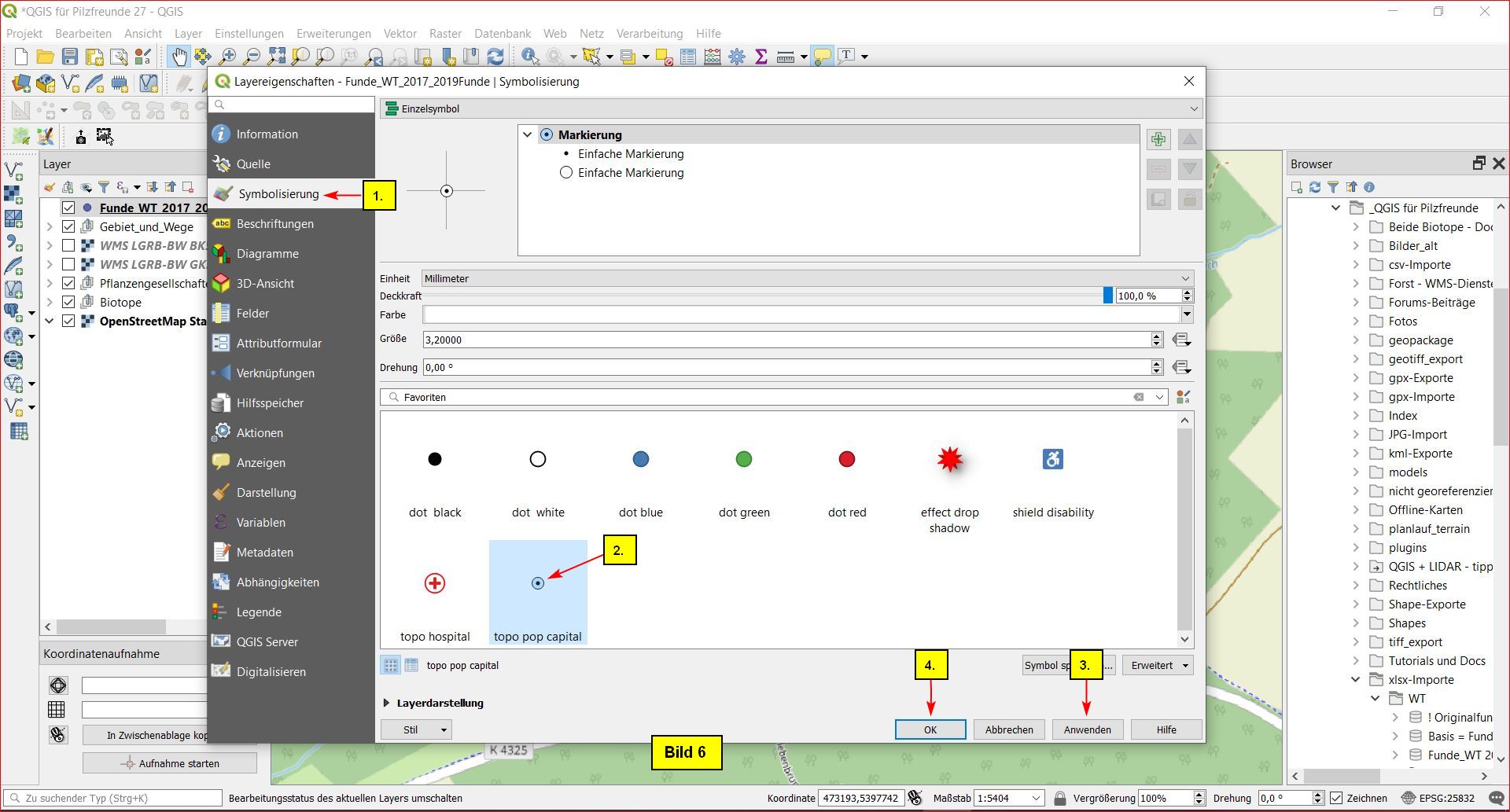Add a symbol layer with green plus
Image resolution: width=1510 pixels, height=812 pixels.
coord(1158,140)
